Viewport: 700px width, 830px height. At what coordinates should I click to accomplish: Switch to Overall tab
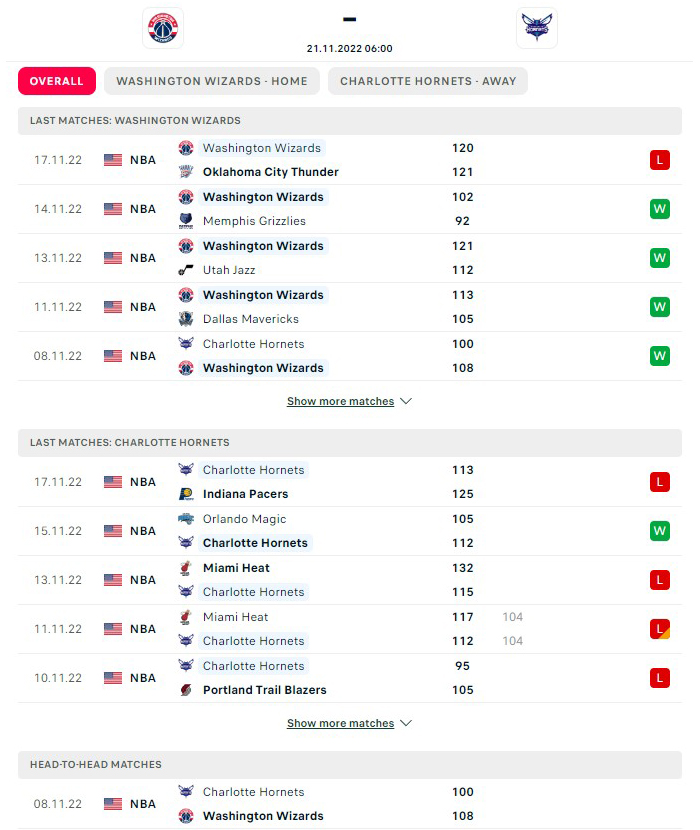point(57,81)
